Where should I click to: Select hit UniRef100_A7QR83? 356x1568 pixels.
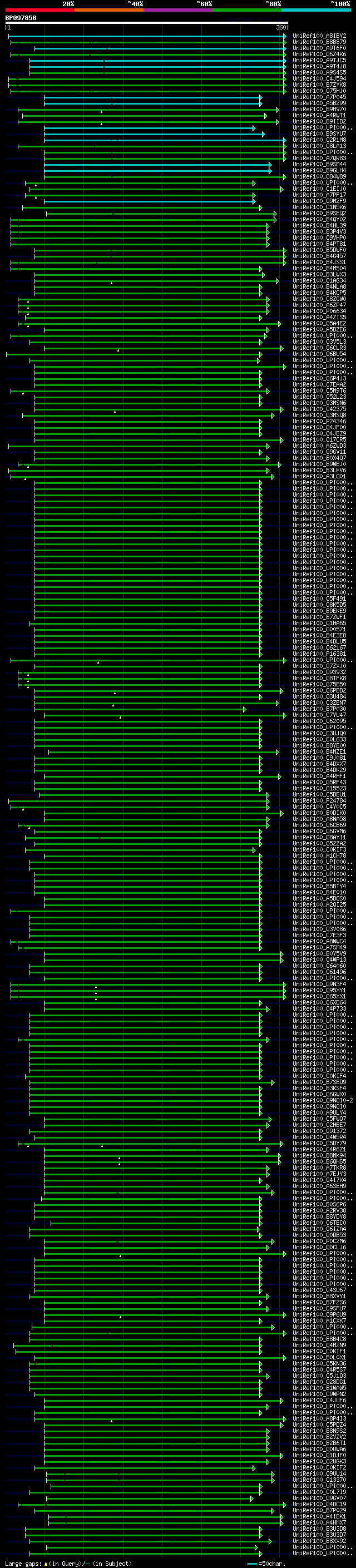[x=319, y=159]
